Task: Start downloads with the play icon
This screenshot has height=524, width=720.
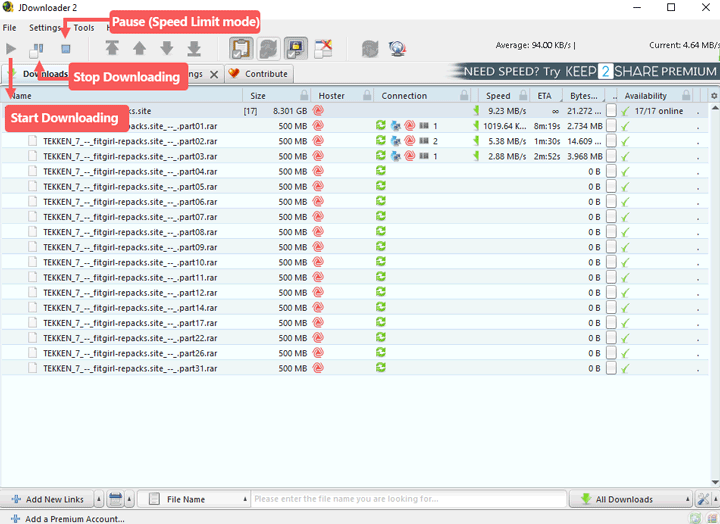Action: (11, 48)
